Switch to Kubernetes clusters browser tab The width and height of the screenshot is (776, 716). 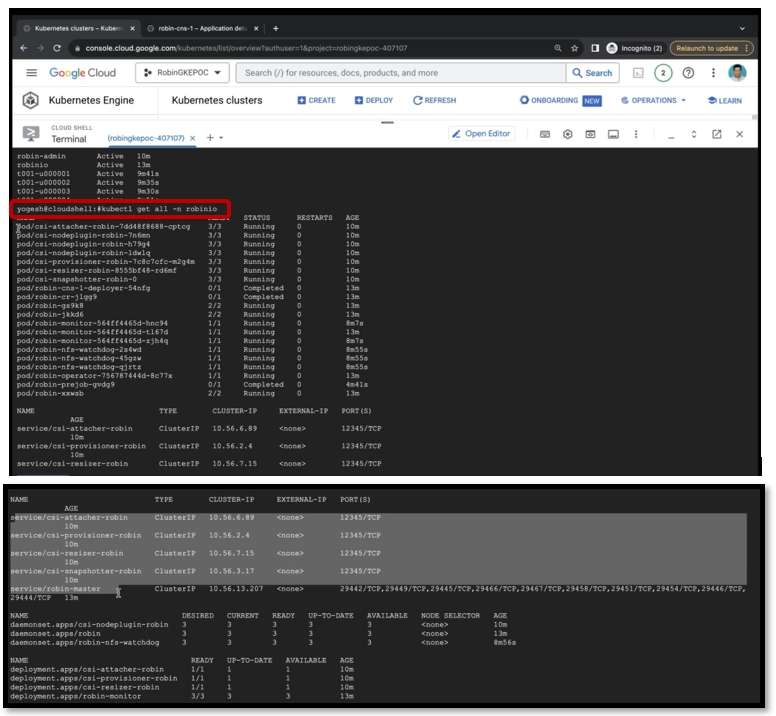click(78, 28)
